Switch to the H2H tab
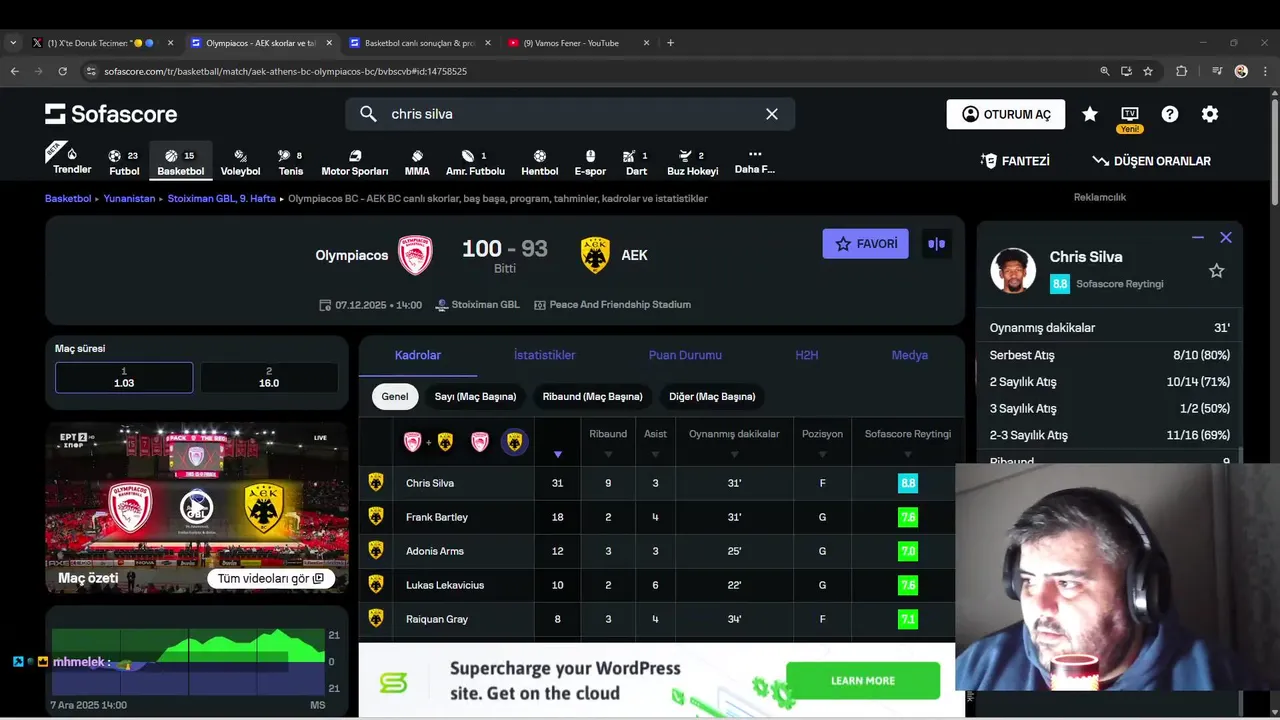This screenshot has width=1280, height=720. click(x=806, y=355)
